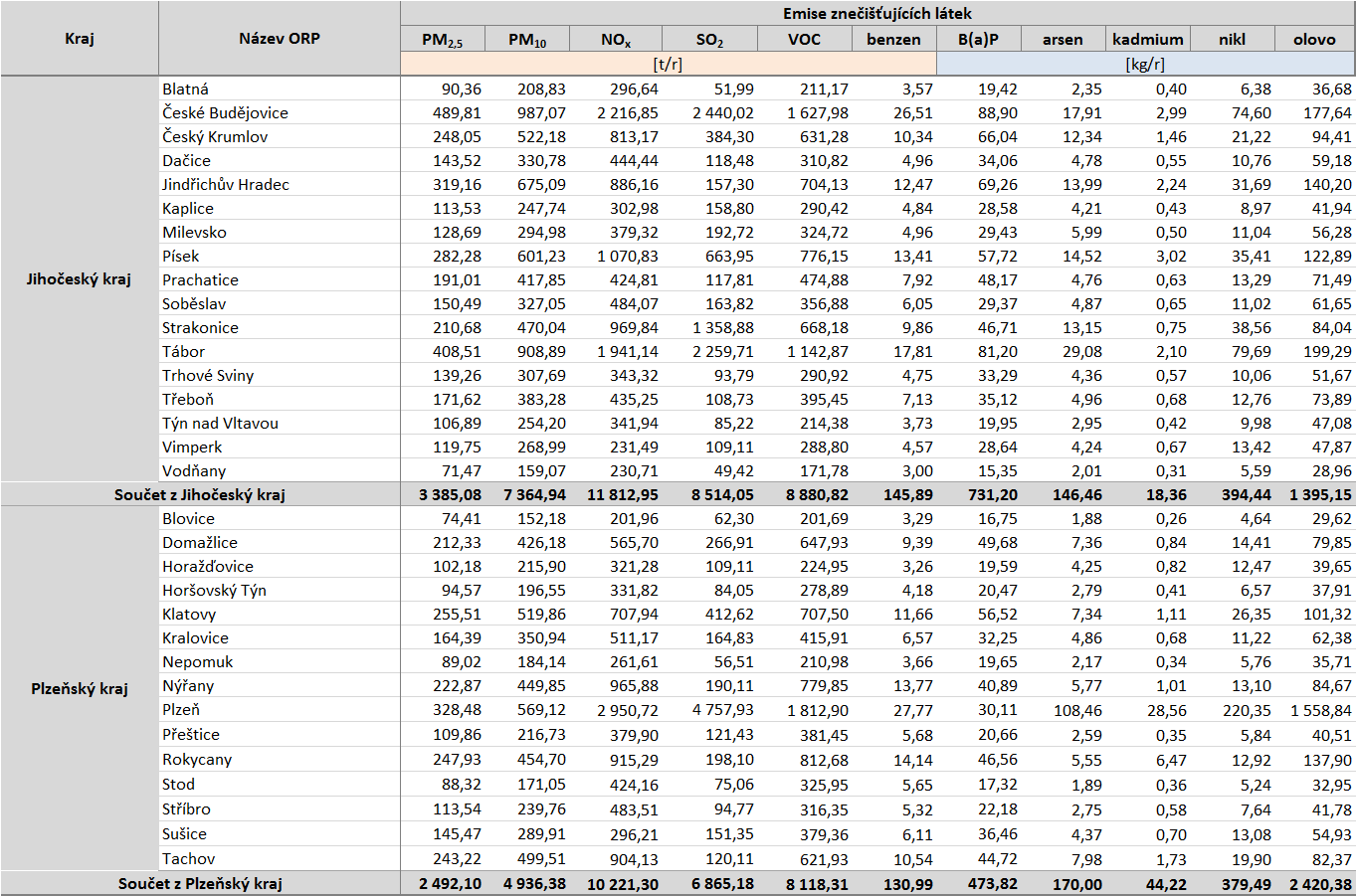1356x896 pixels.
Task: Click the Vimperk row name
Action: [x=193, y=448]
